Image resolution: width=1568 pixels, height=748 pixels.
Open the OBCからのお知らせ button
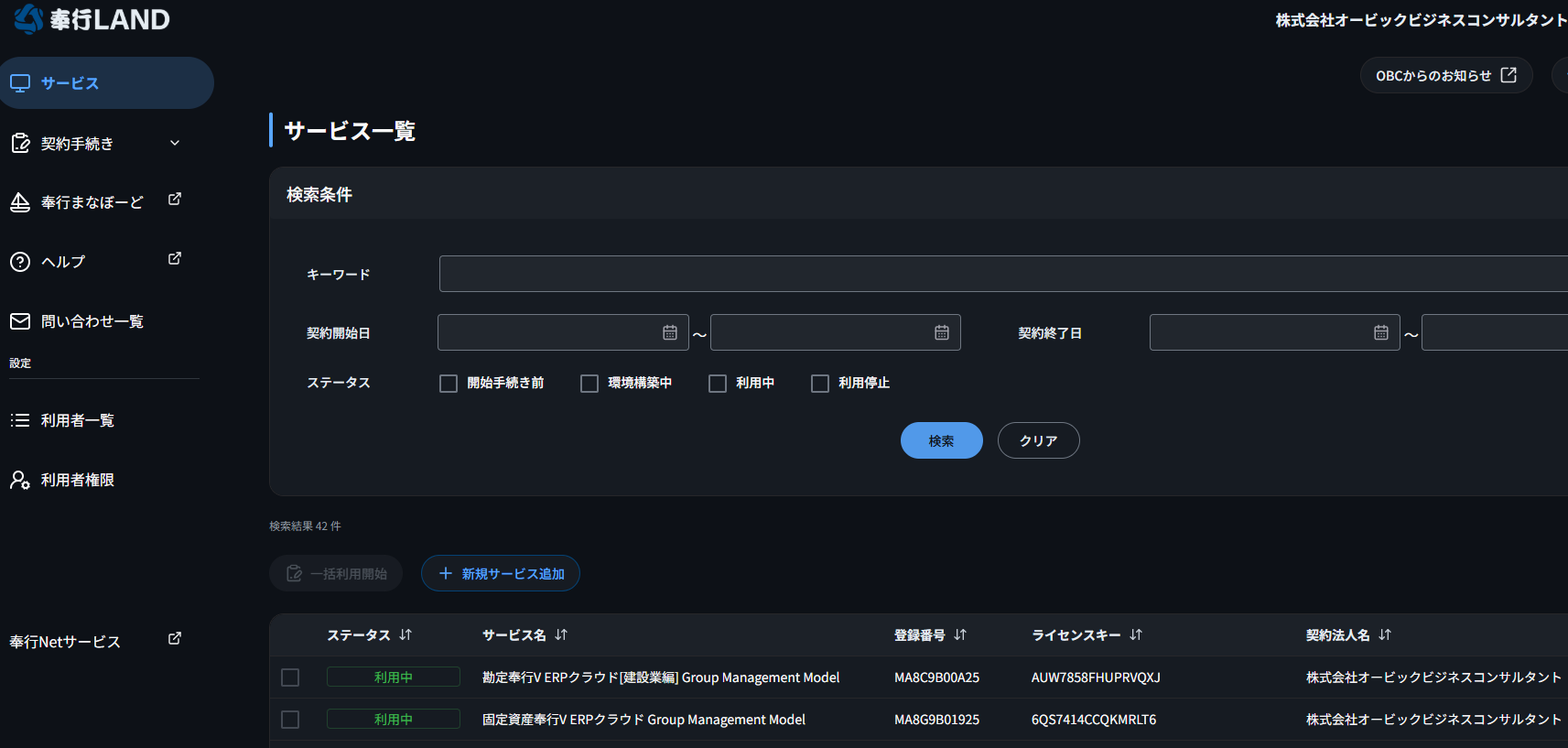pos(1446,75)
